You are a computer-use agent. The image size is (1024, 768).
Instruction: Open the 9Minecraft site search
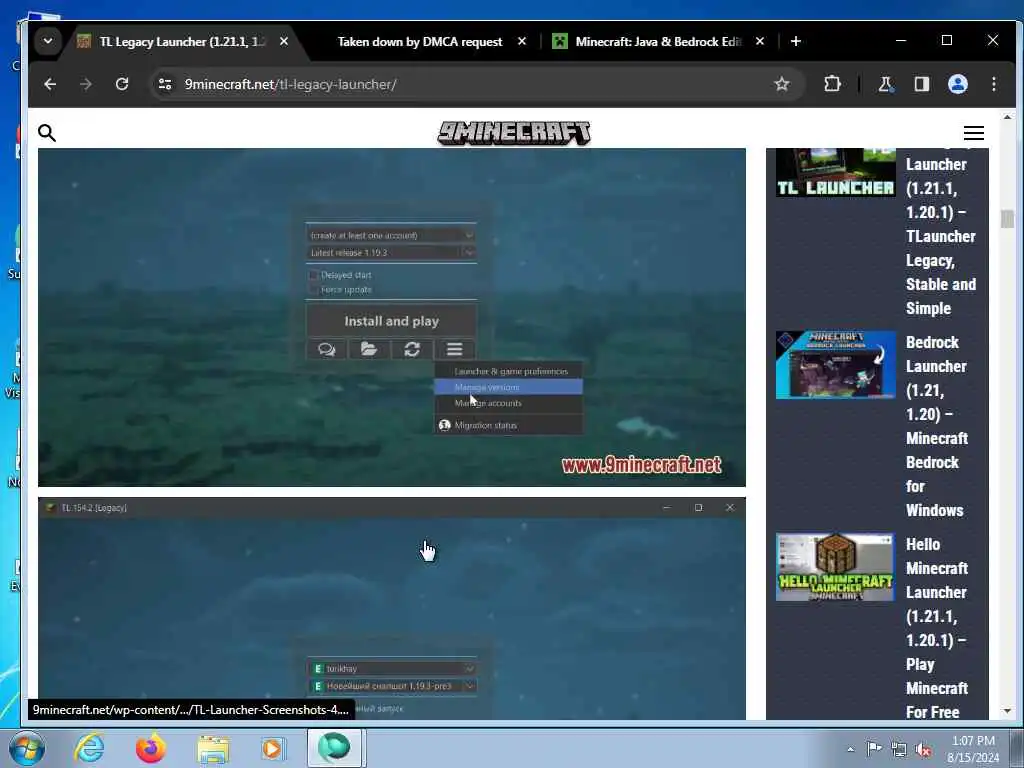[x=47, y=133]
